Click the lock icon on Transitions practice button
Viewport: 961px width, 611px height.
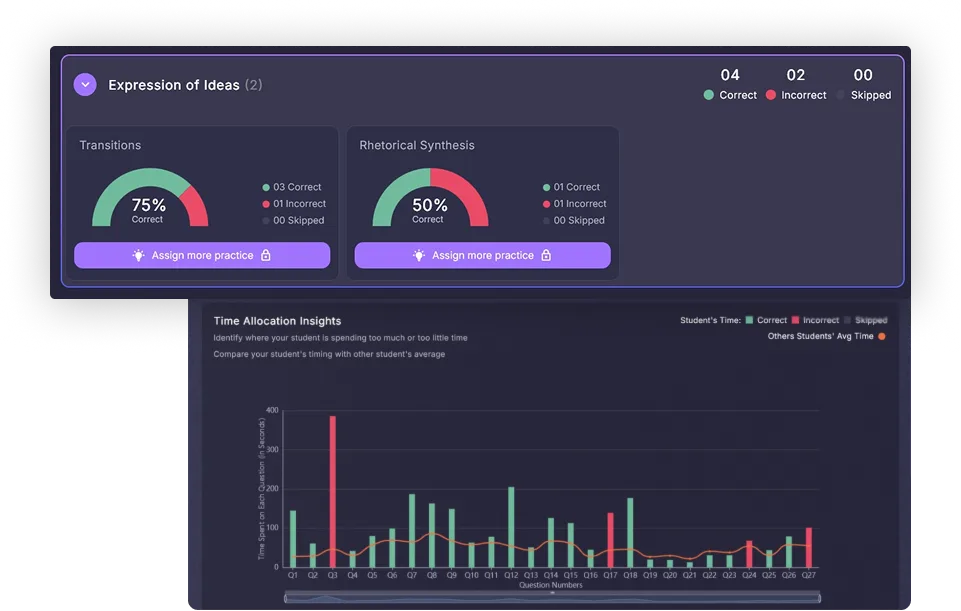(x=265, y=256)
